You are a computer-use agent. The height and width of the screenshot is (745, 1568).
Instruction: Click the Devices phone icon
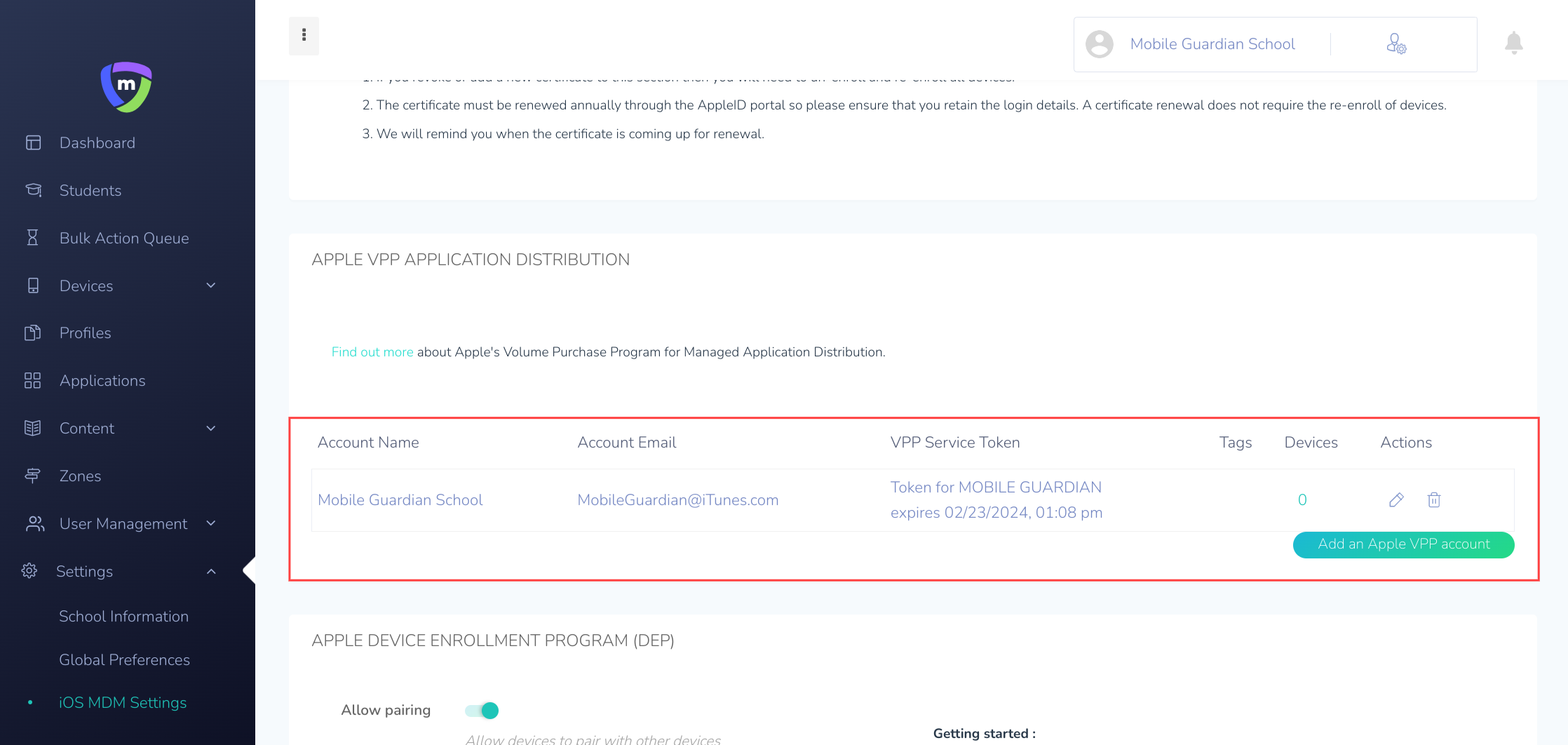tap(33, 286)
